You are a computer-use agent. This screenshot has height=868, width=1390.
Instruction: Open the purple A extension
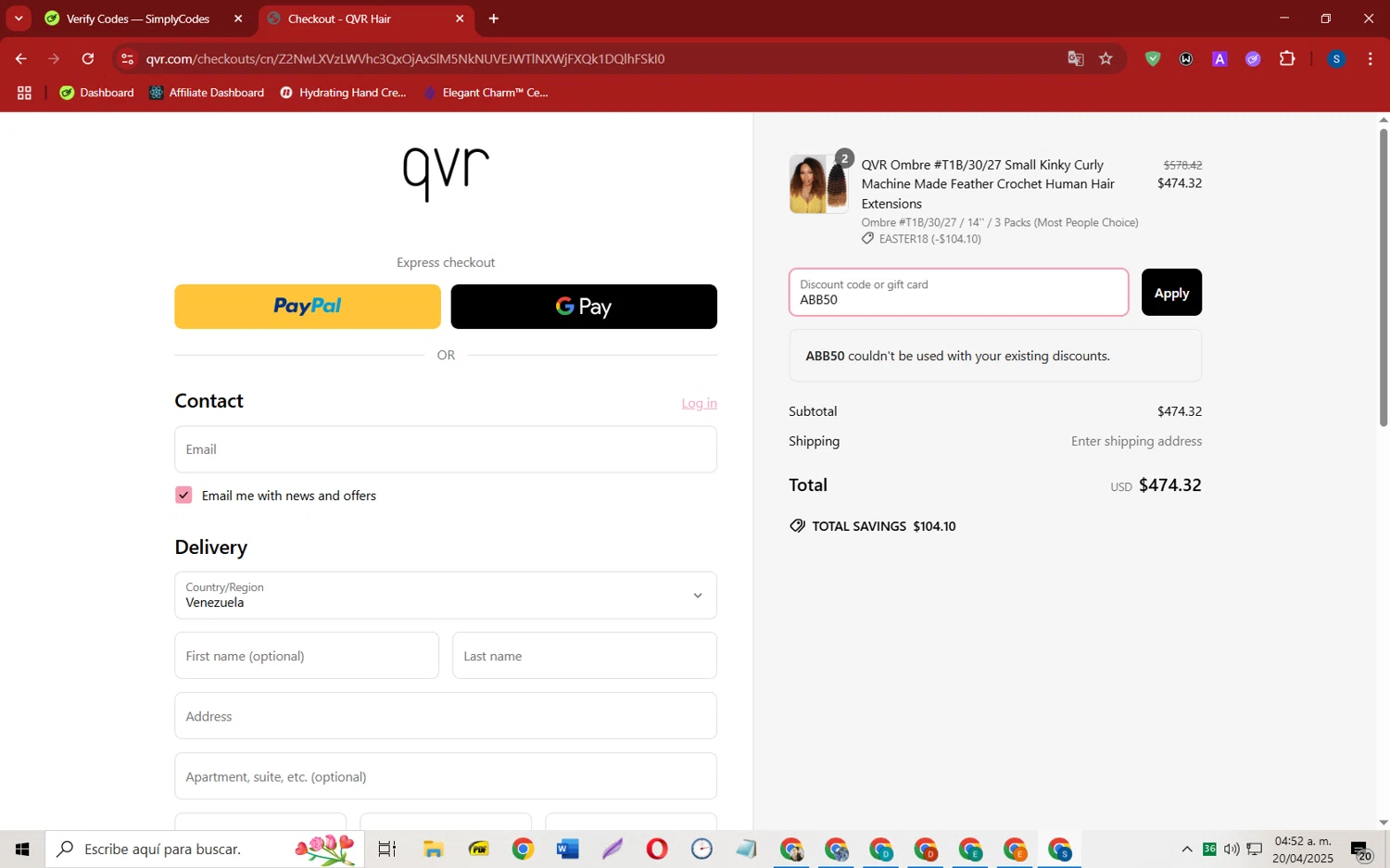tap(1219, 58)
